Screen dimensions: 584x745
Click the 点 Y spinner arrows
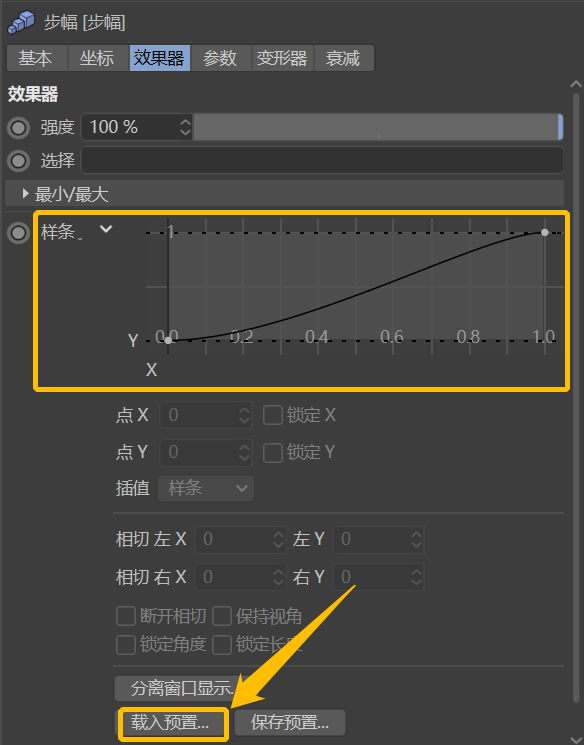point(244,452)
